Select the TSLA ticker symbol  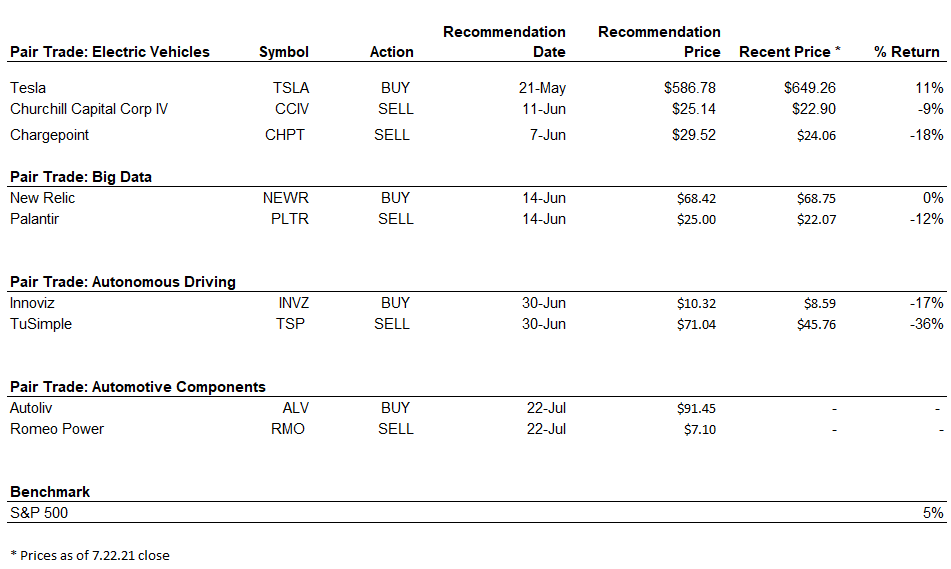(289, 88)
